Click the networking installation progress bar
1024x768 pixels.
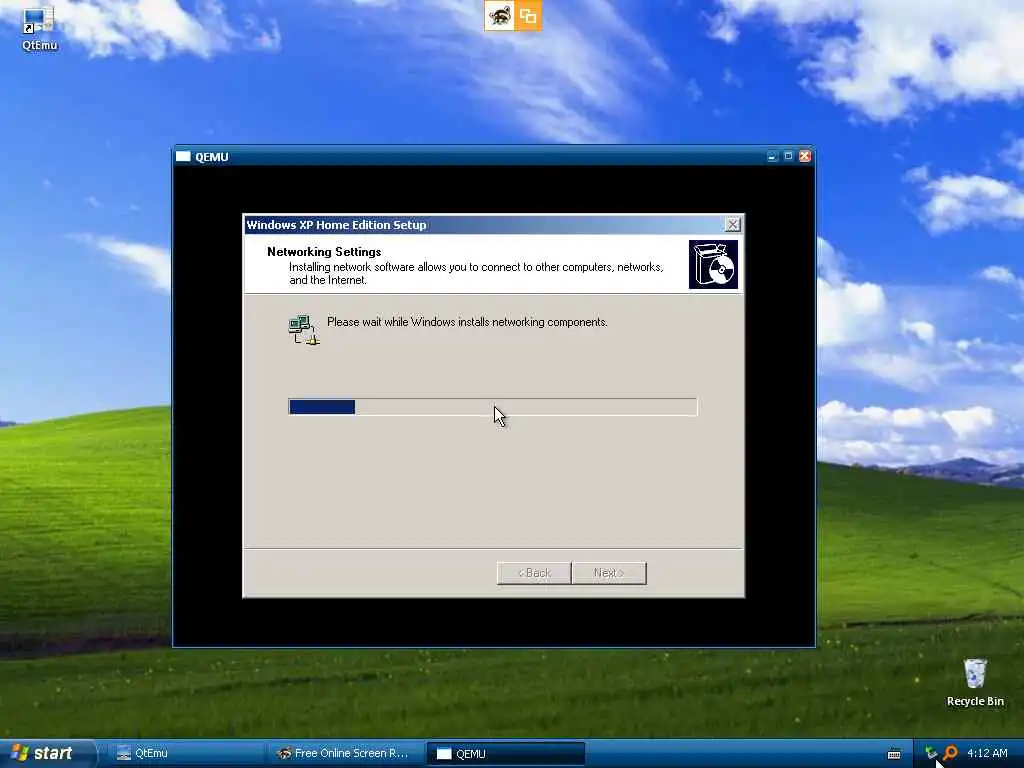[x=493, y=407]
